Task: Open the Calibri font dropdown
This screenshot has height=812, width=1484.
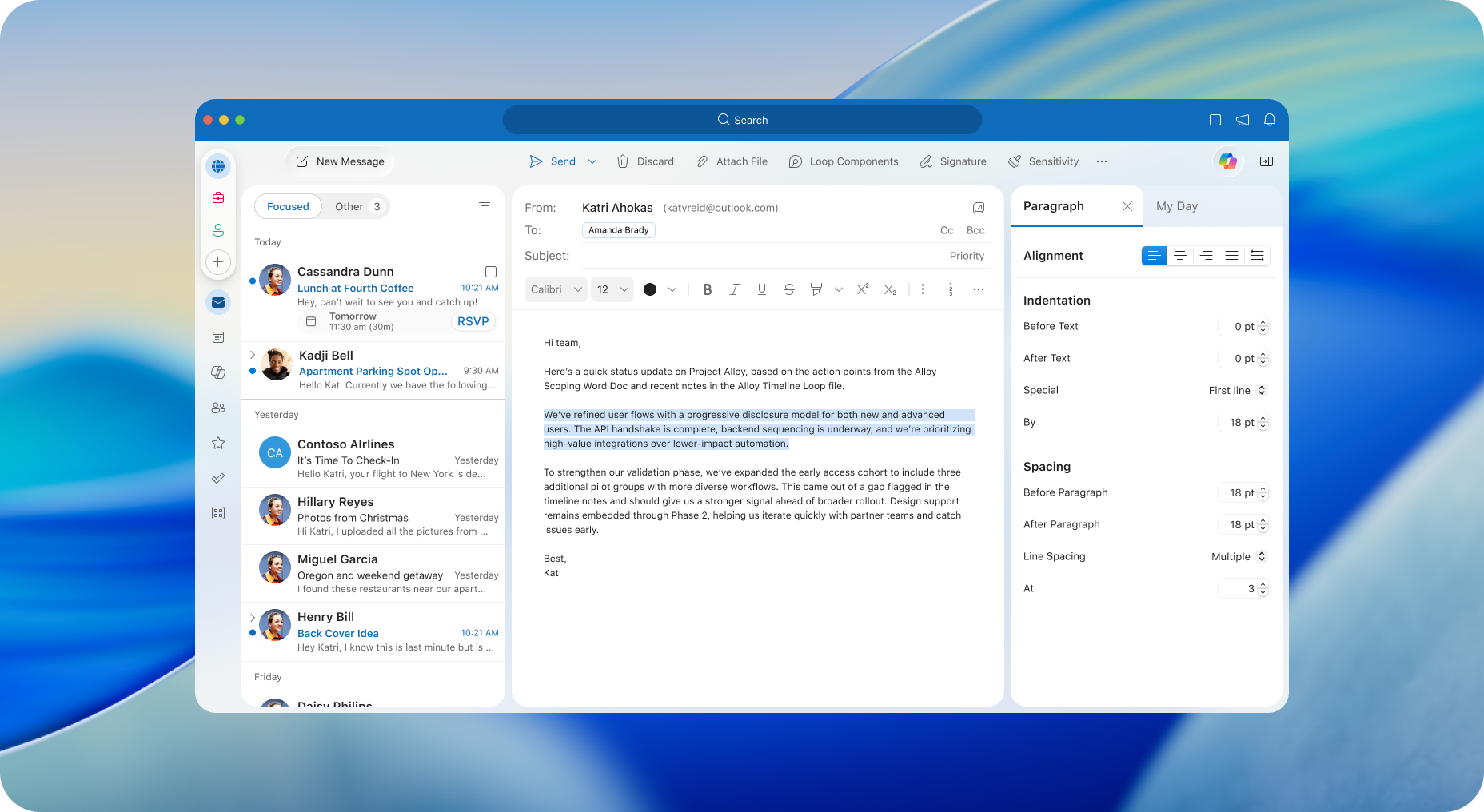Action: (556, 289)
